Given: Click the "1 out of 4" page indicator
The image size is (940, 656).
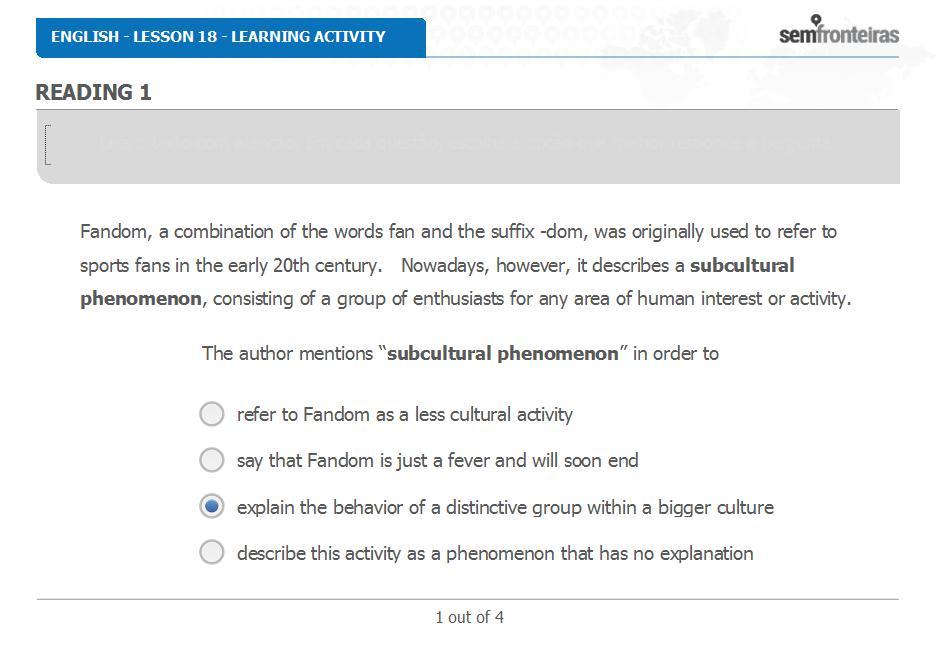Looking at the screenshot, I should coord(469,617).
